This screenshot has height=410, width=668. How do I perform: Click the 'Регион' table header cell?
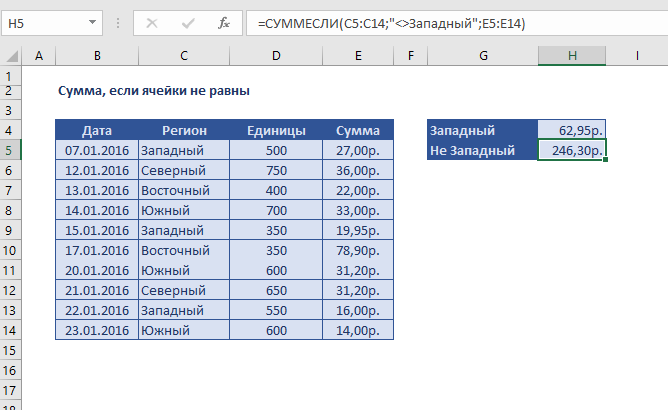pos(184,130)
